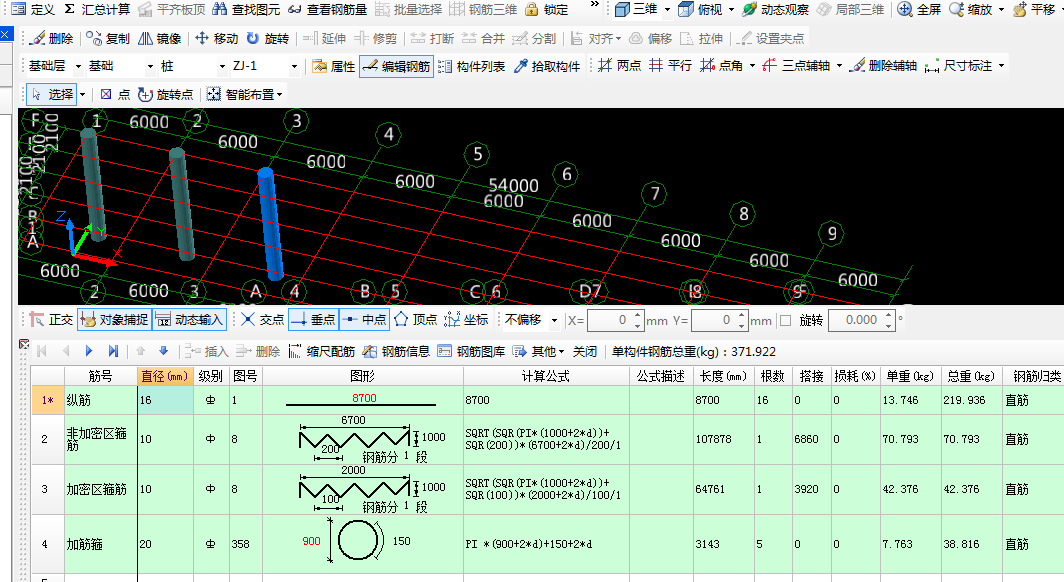Select row 4 加筋箍 name cell
The image size is (1064, 582).
[100, 544]
